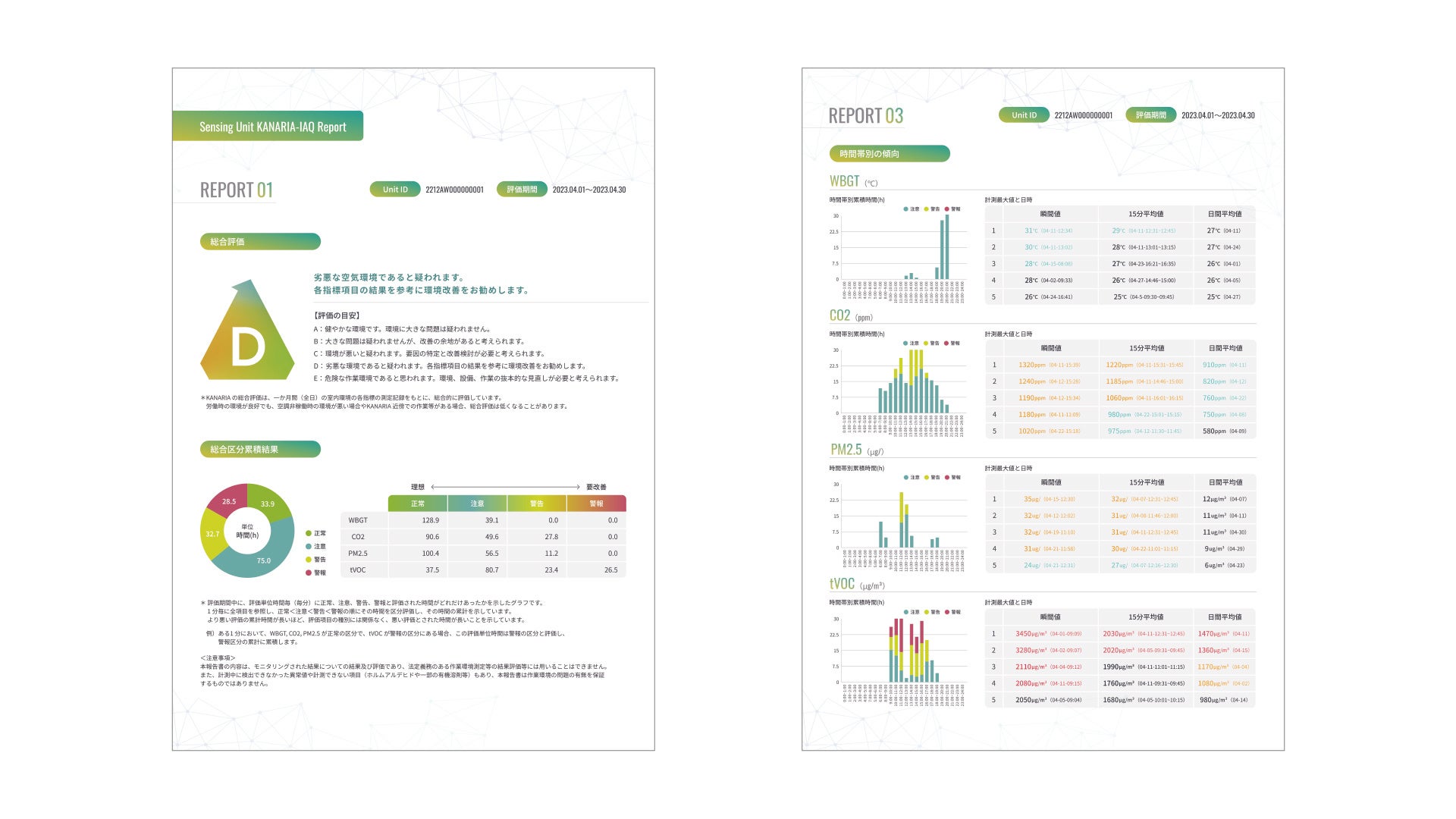This screenshot has width=1456, height=819.
Task: Click the tallest bar in WBGT chart
Action: click(946, 247)
